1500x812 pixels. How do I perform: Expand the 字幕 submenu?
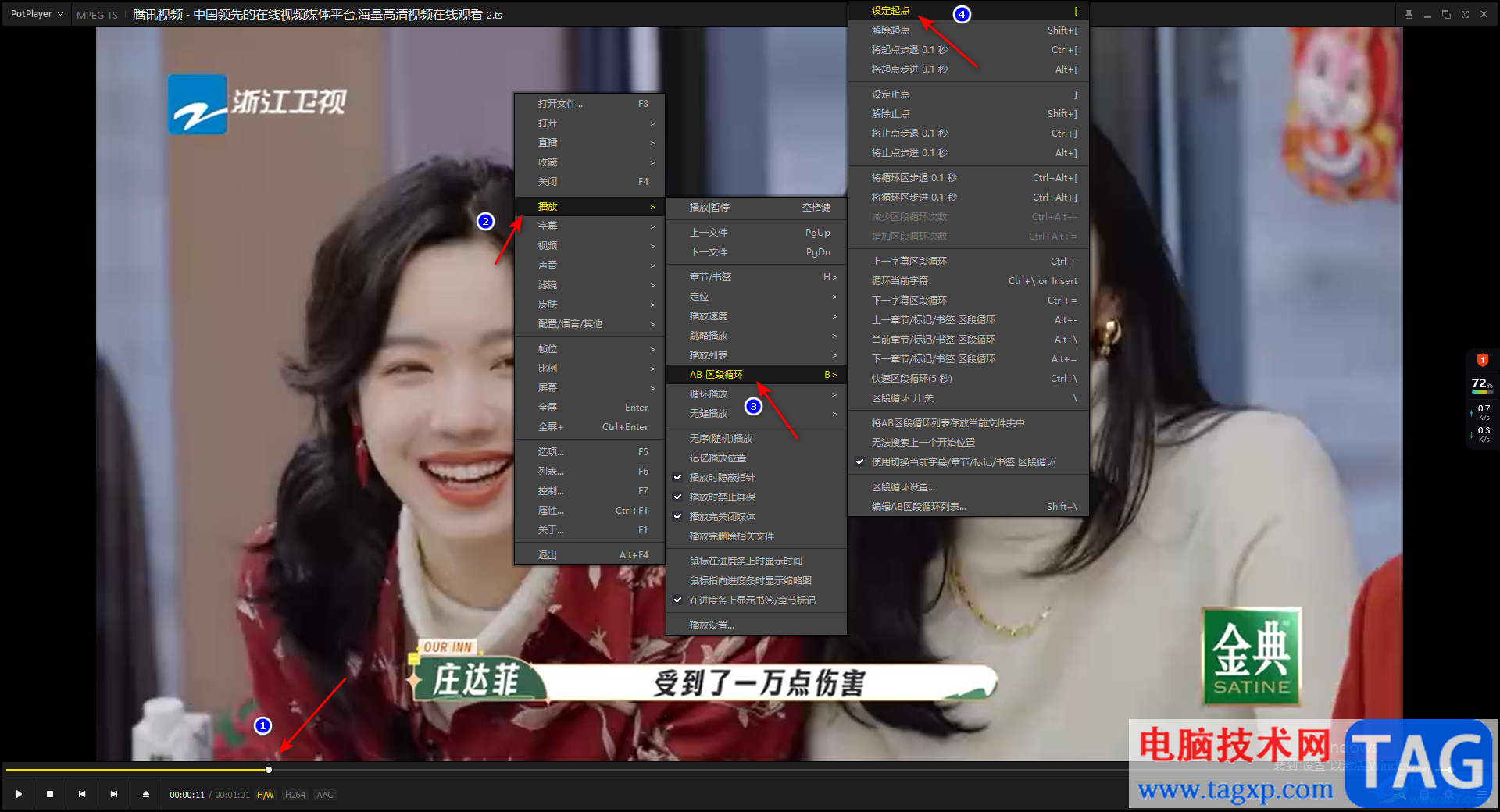pyautogui.click(x=589, y=226)
